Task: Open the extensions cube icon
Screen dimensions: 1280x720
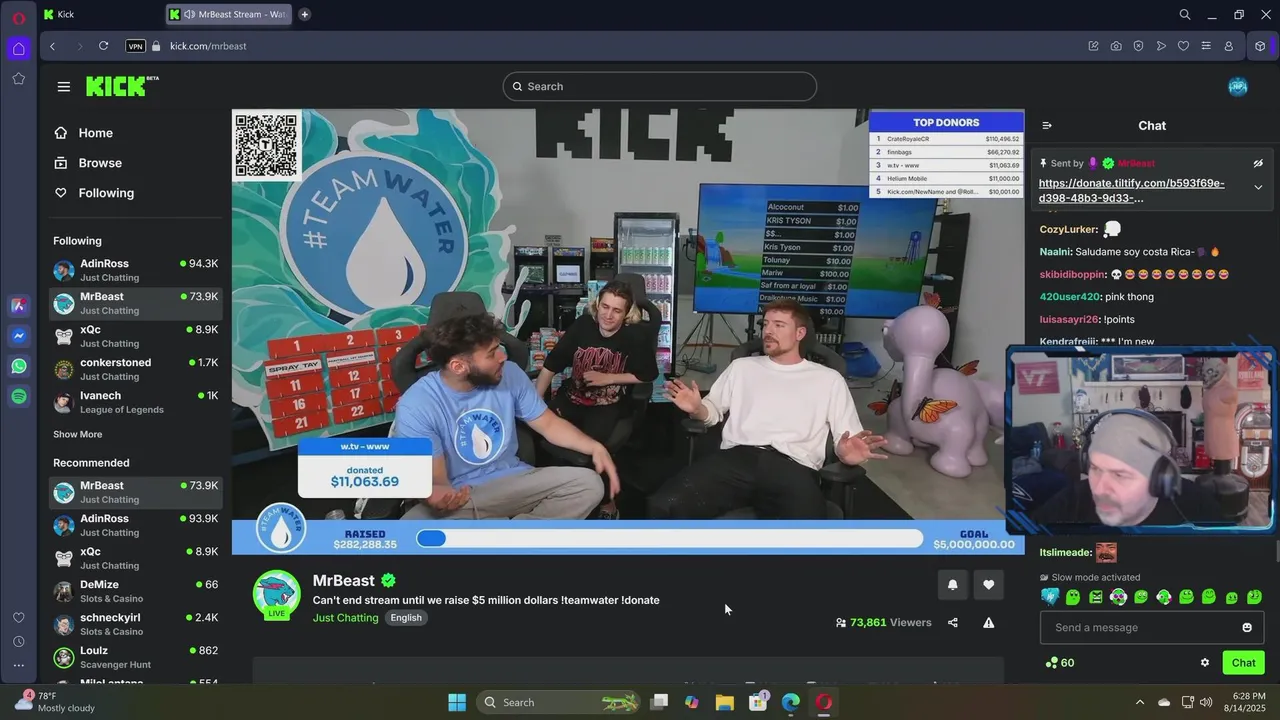Action: pos(1260,46)
